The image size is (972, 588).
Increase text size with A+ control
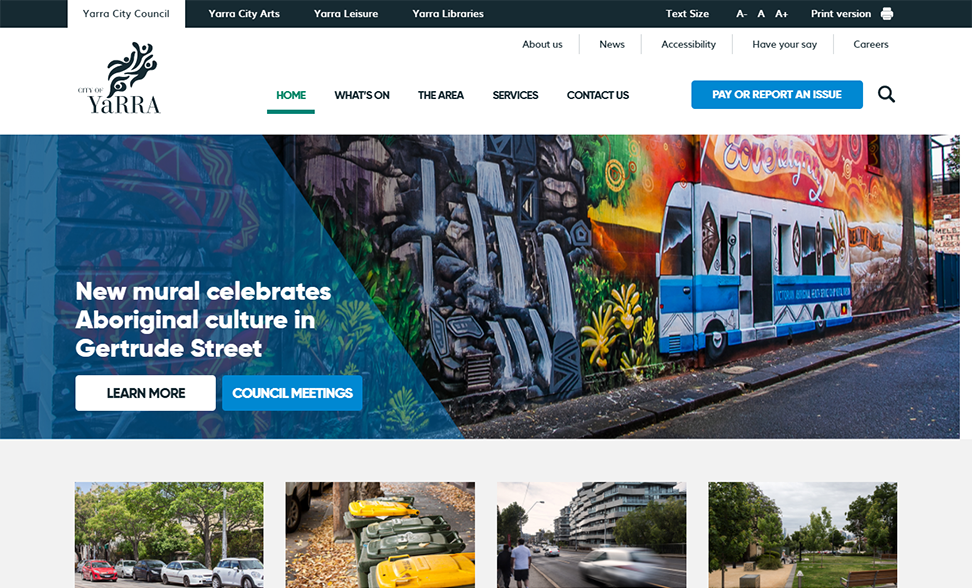[x=781, y=14]
